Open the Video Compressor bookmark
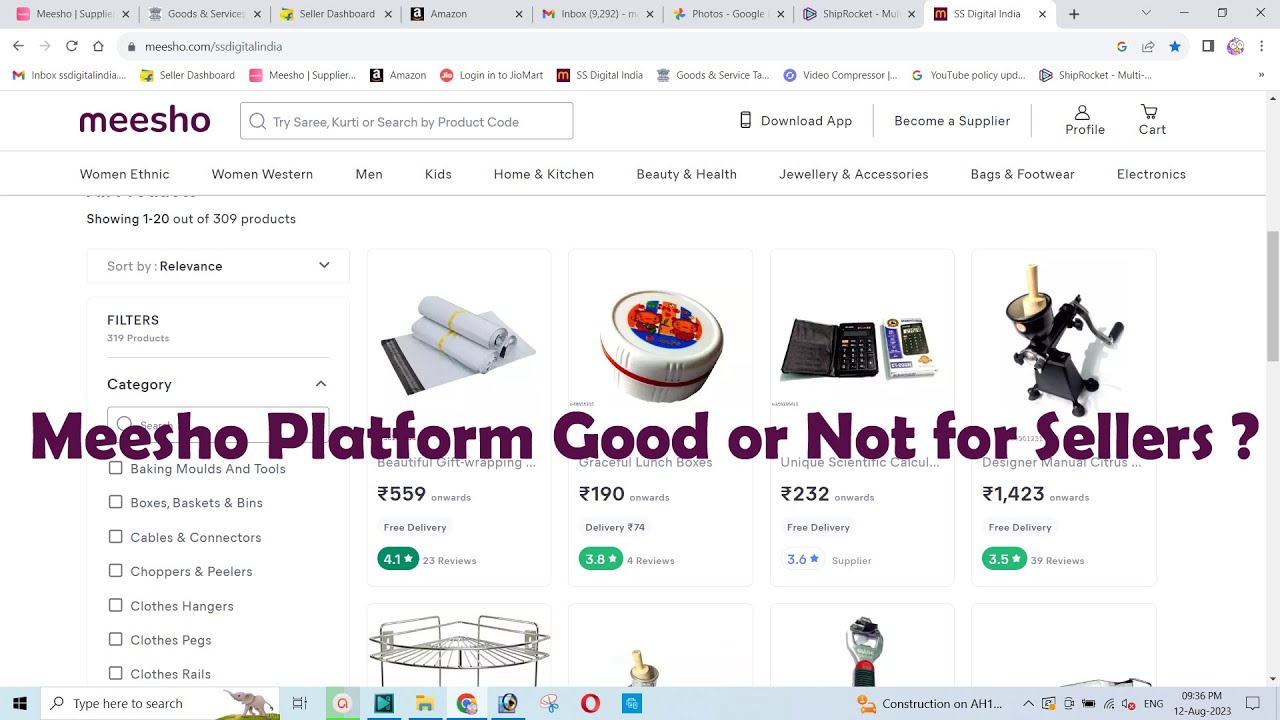 coord(840,75)
